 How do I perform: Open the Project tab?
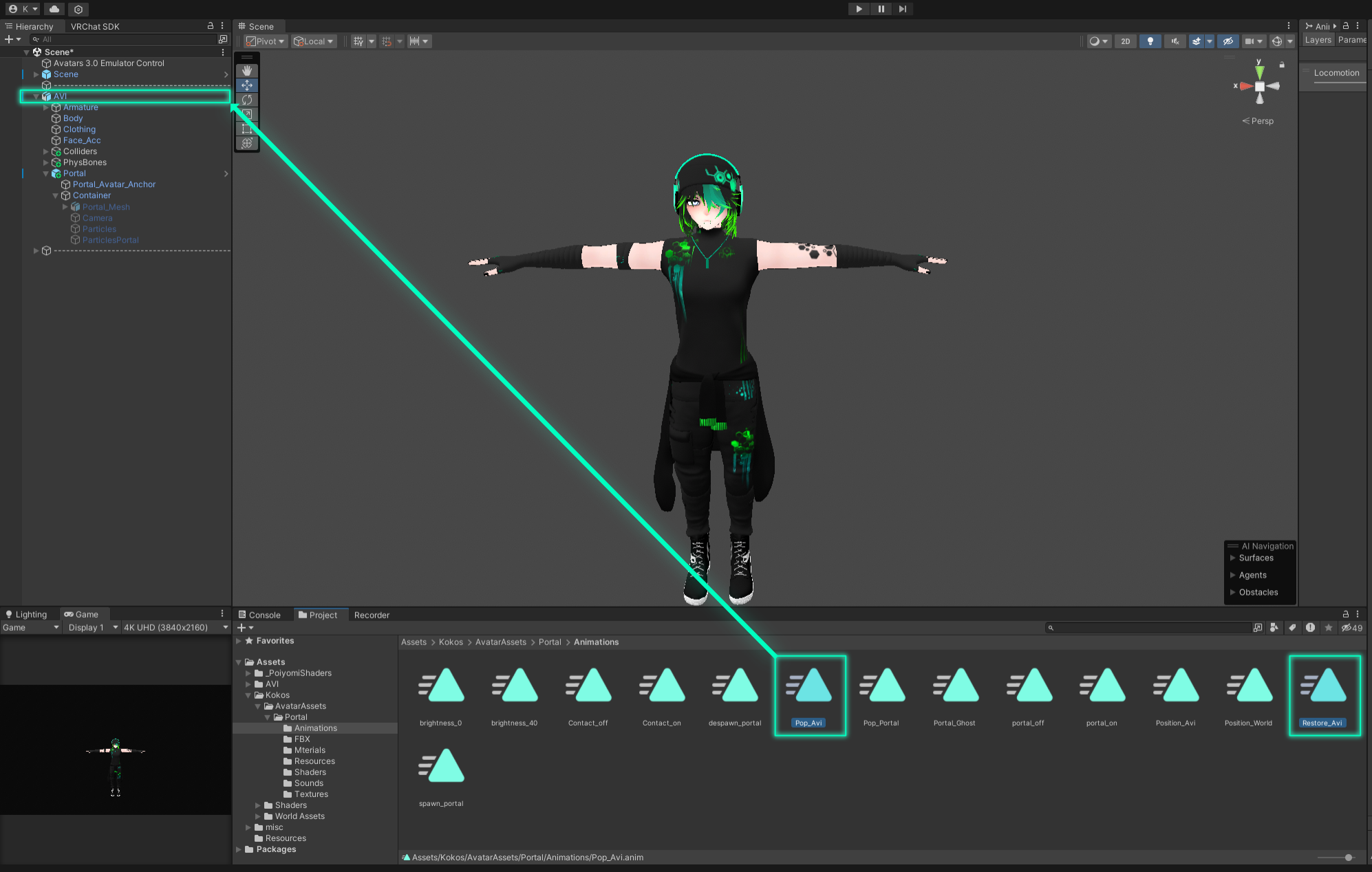click(318, 615)
